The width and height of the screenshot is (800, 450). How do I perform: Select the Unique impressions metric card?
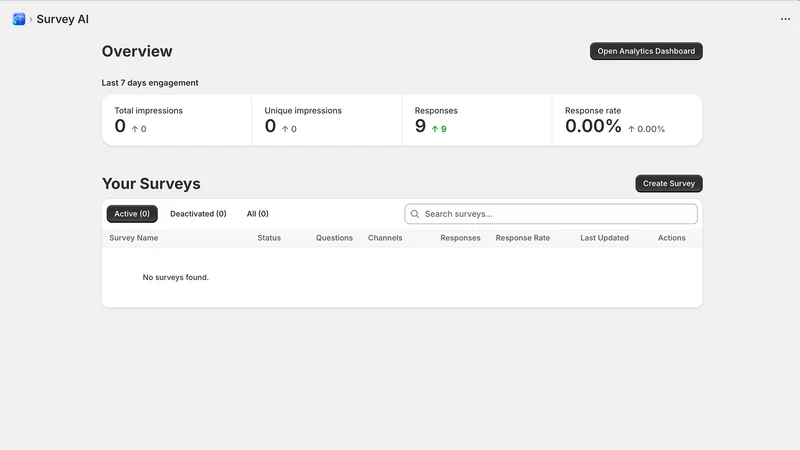click(327, 120)
